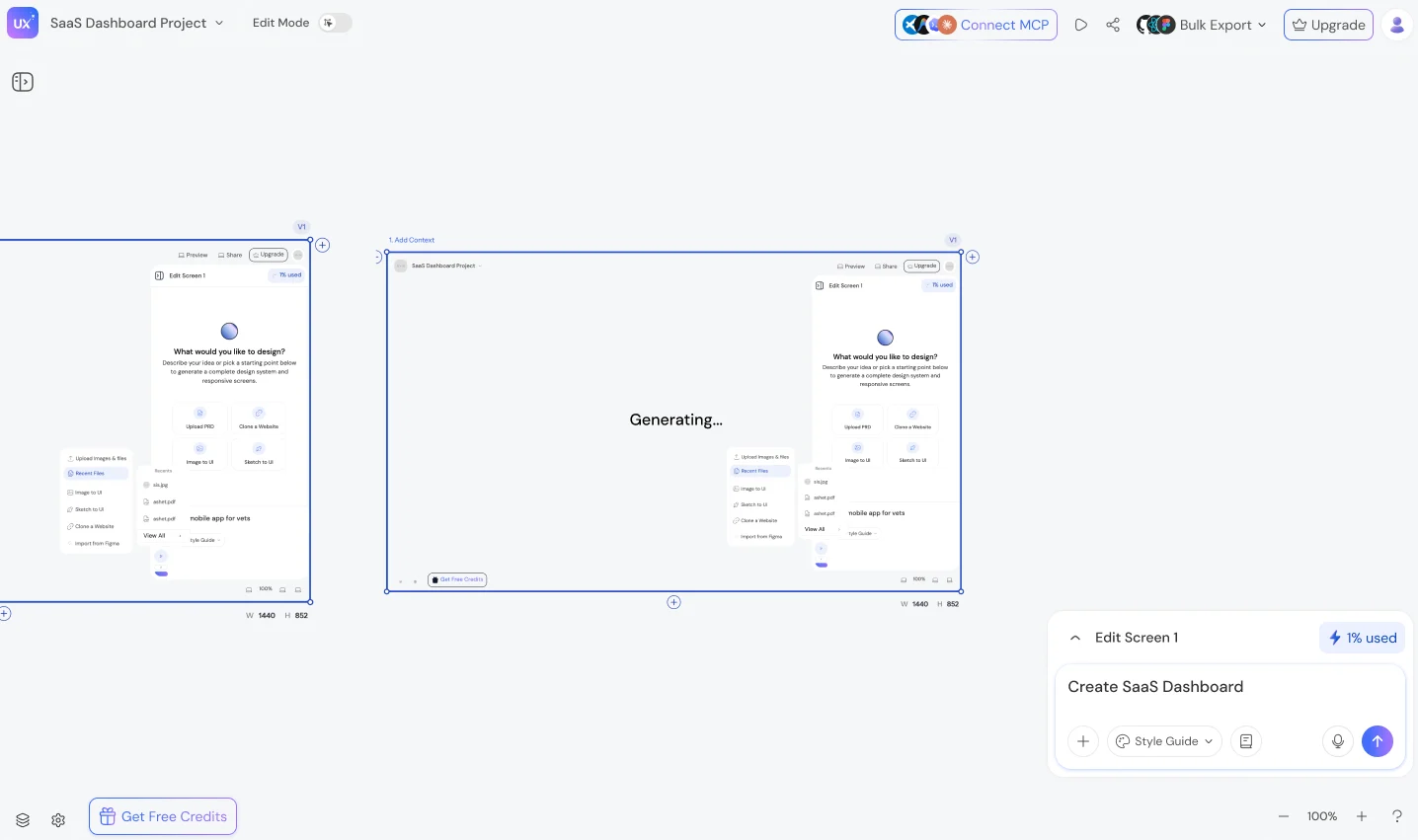
Task: Focus the Create SaaS Dashboard prompt field
Action: 1229,687
